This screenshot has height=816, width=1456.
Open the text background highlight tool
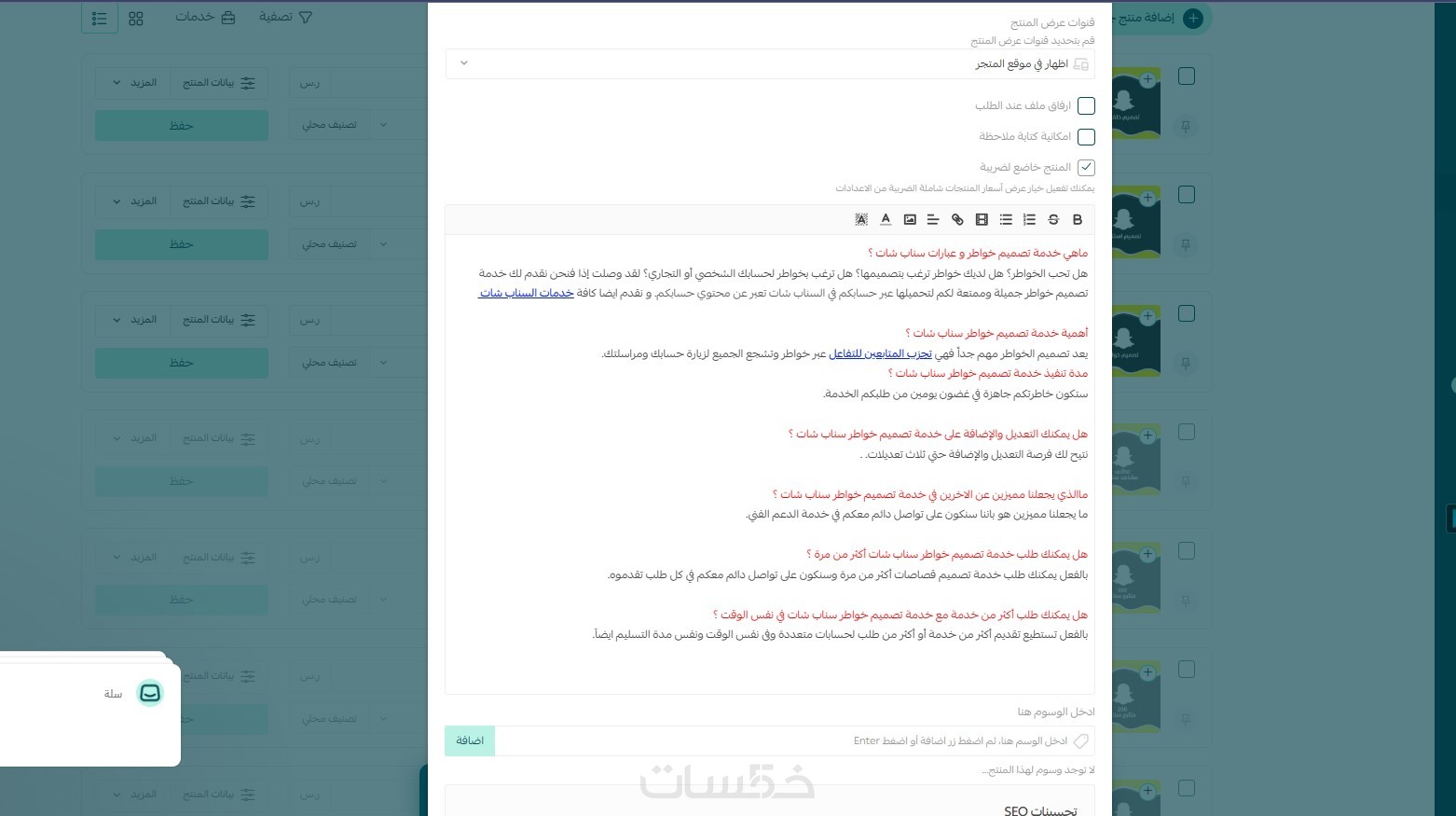[861, 220]
